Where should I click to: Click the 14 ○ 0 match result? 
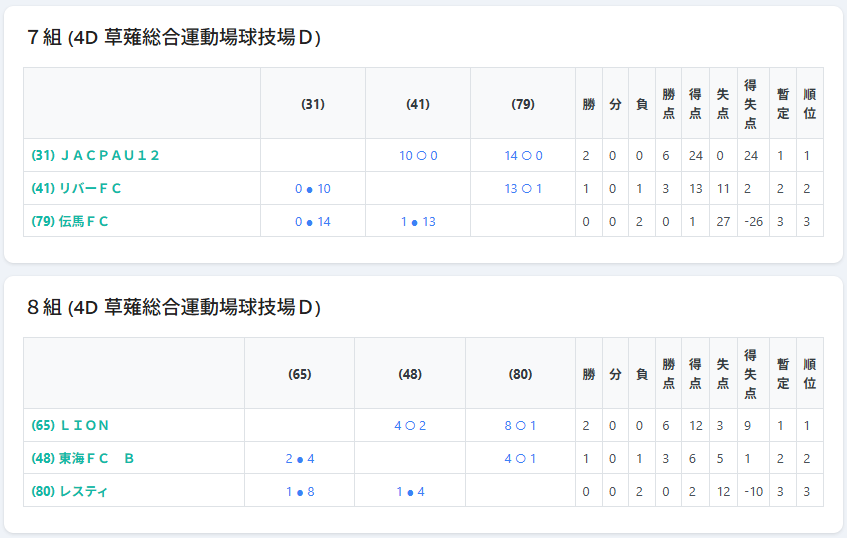[523, 155]
